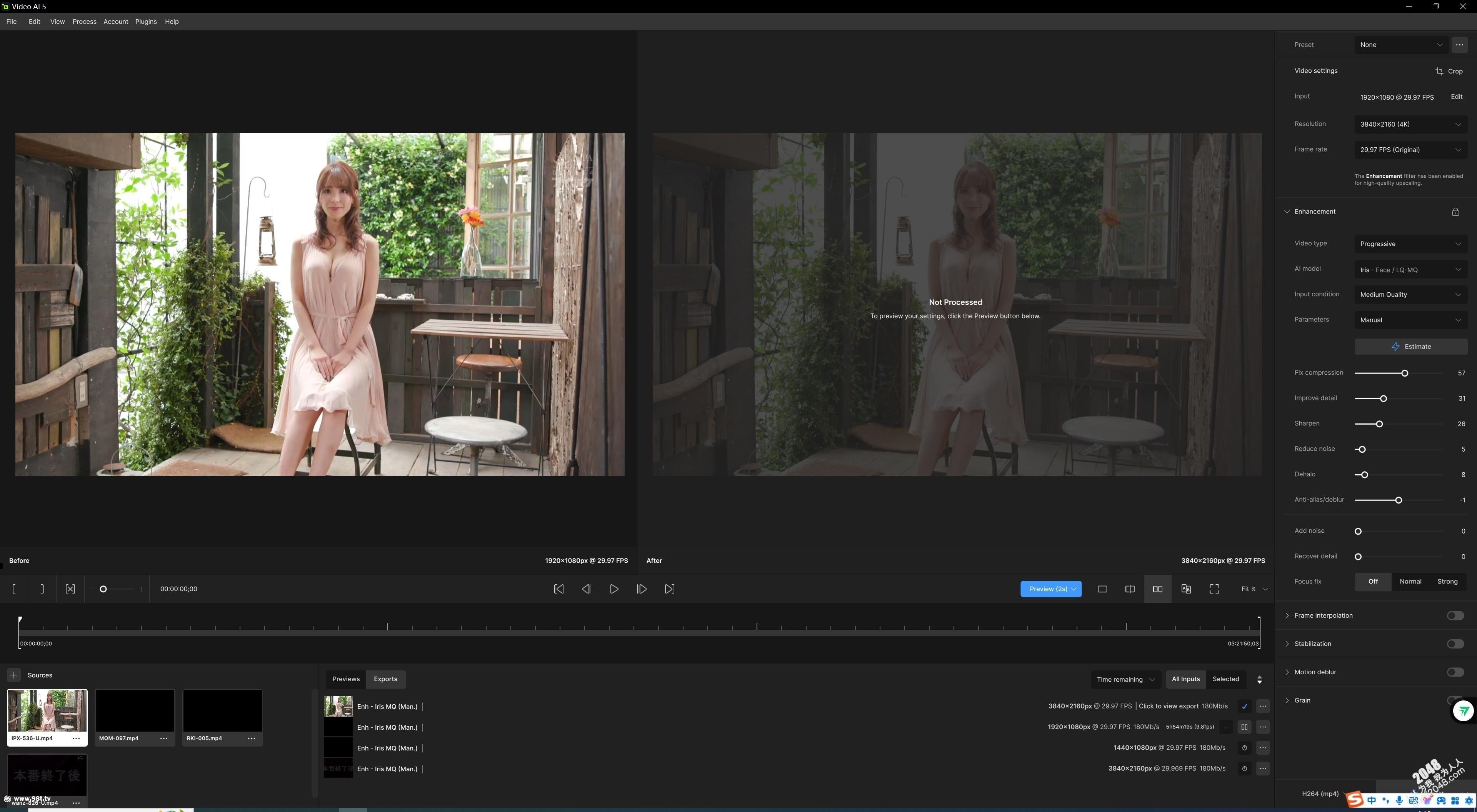
Task: Set trim start bracket marker
Action: coord(14,589)
